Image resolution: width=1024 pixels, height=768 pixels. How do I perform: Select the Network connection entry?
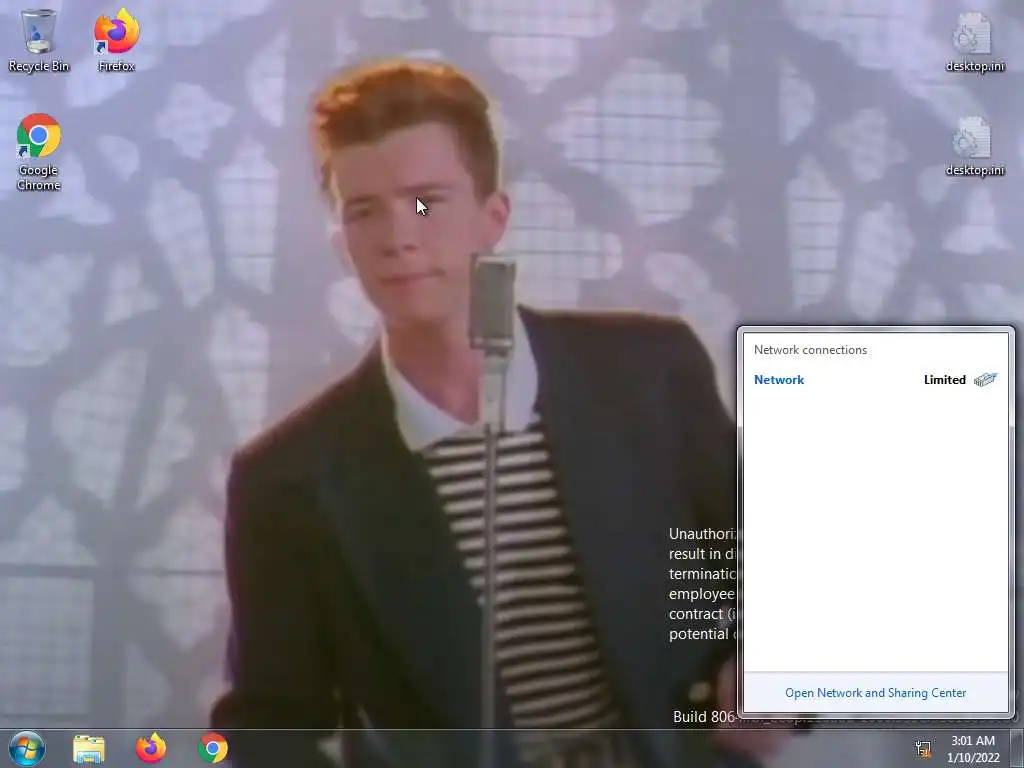coord(876,380)
